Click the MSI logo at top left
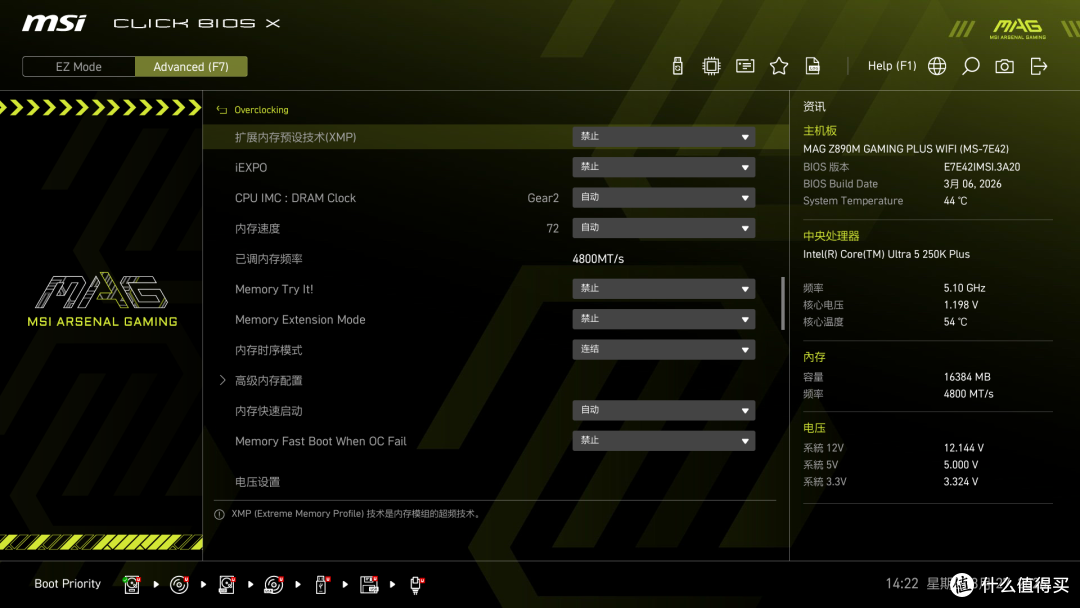The height and width of the screenshot is (608, 1080). 54,23
